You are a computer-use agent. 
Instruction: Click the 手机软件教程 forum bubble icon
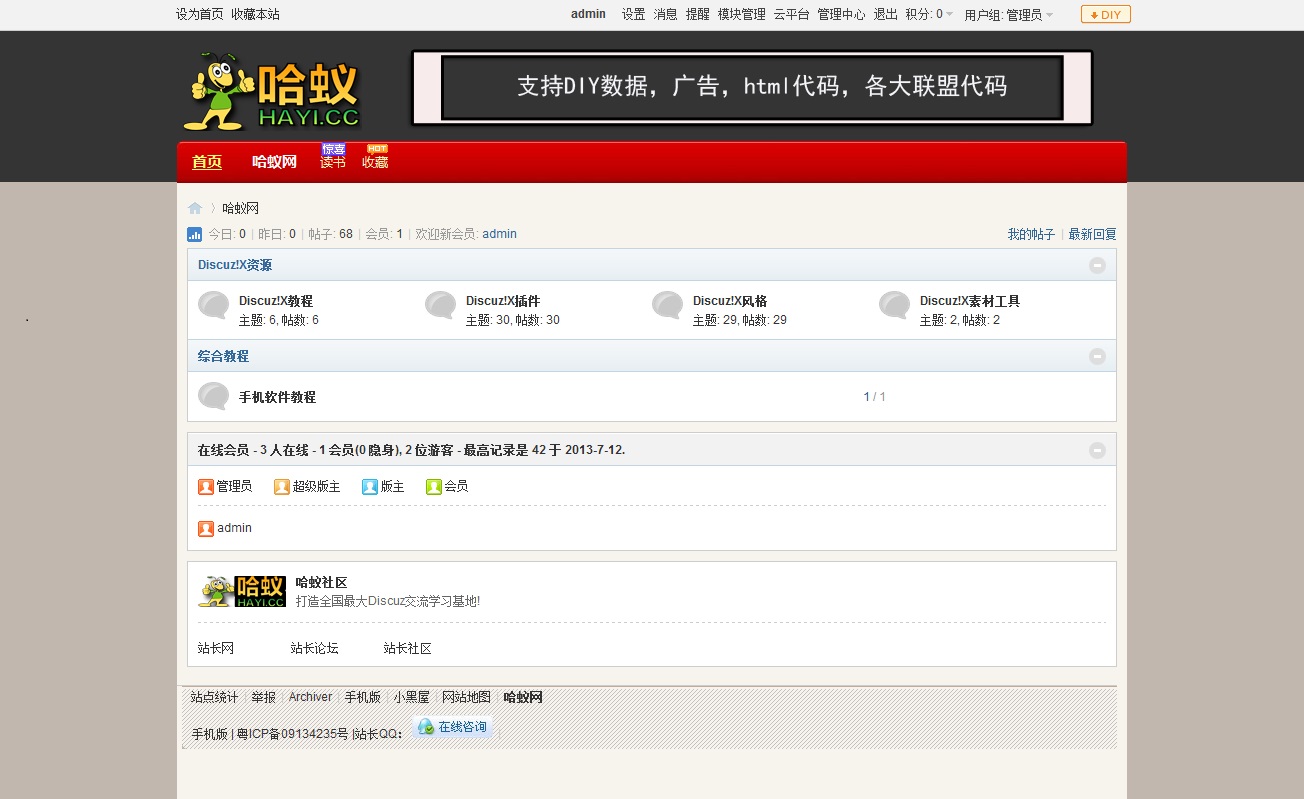pos(214,396)
